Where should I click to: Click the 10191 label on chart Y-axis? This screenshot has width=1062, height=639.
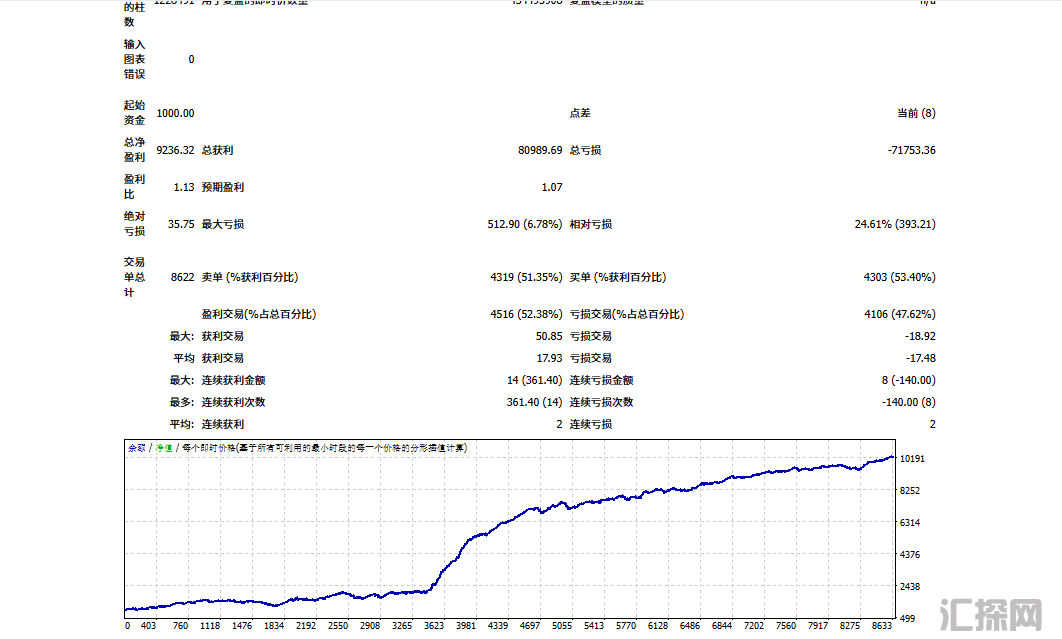[x=912, y=459]
